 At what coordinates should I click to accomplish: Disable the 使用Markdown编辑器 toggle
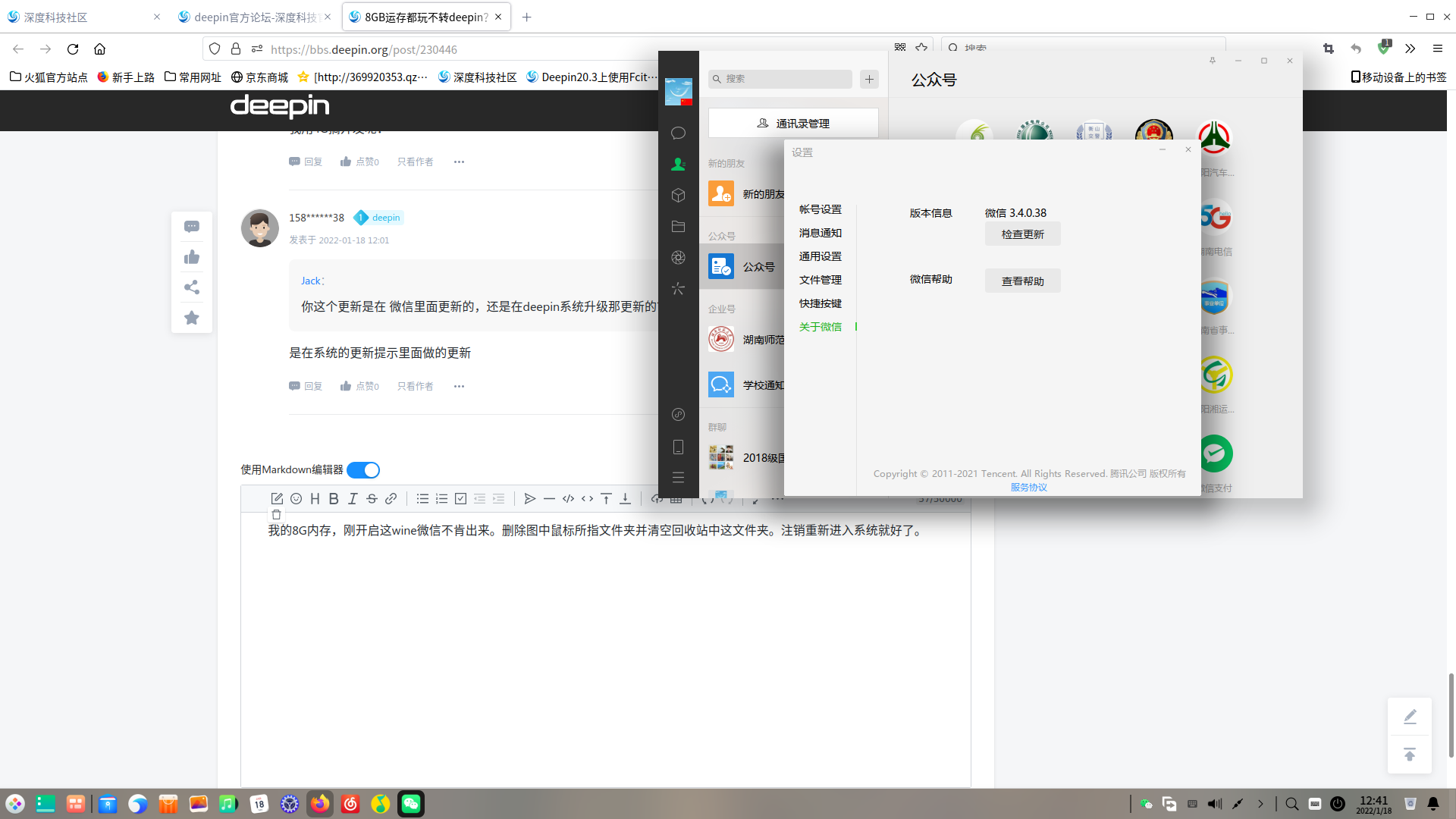point(362,469)
